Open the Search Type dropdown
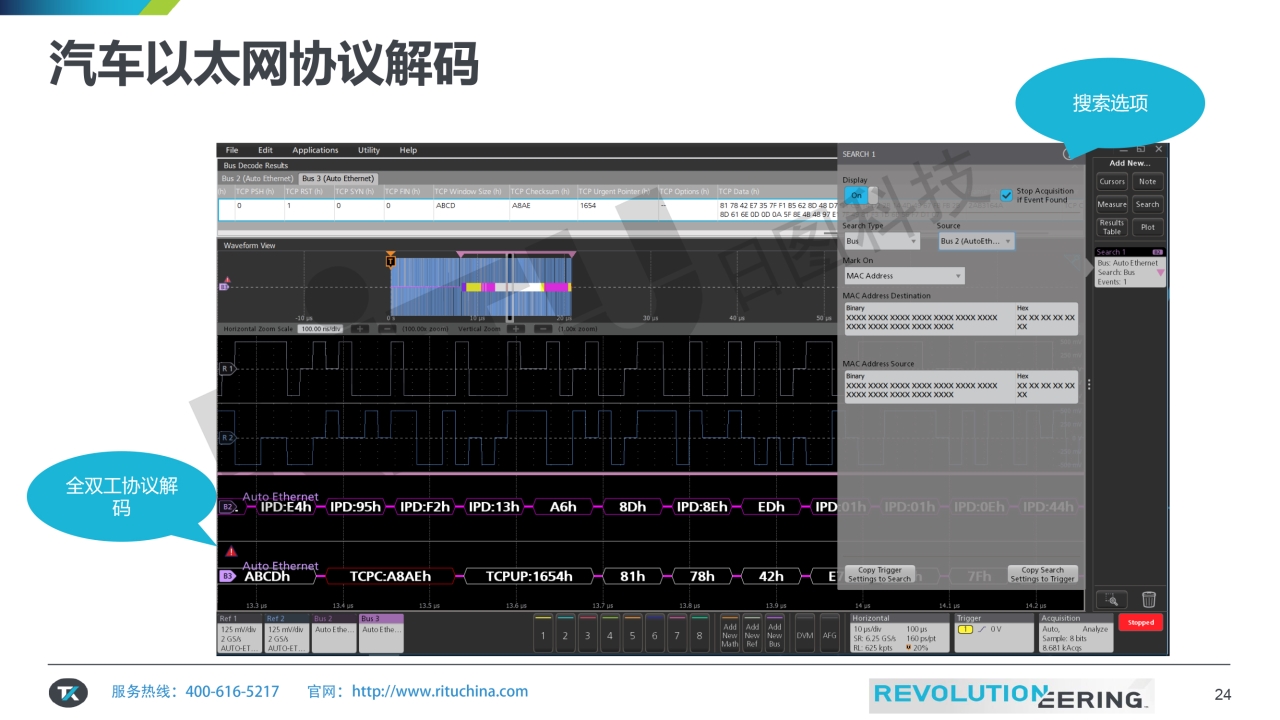The image size is (1280, 720). pyautogui.click(x=882, y=241)
